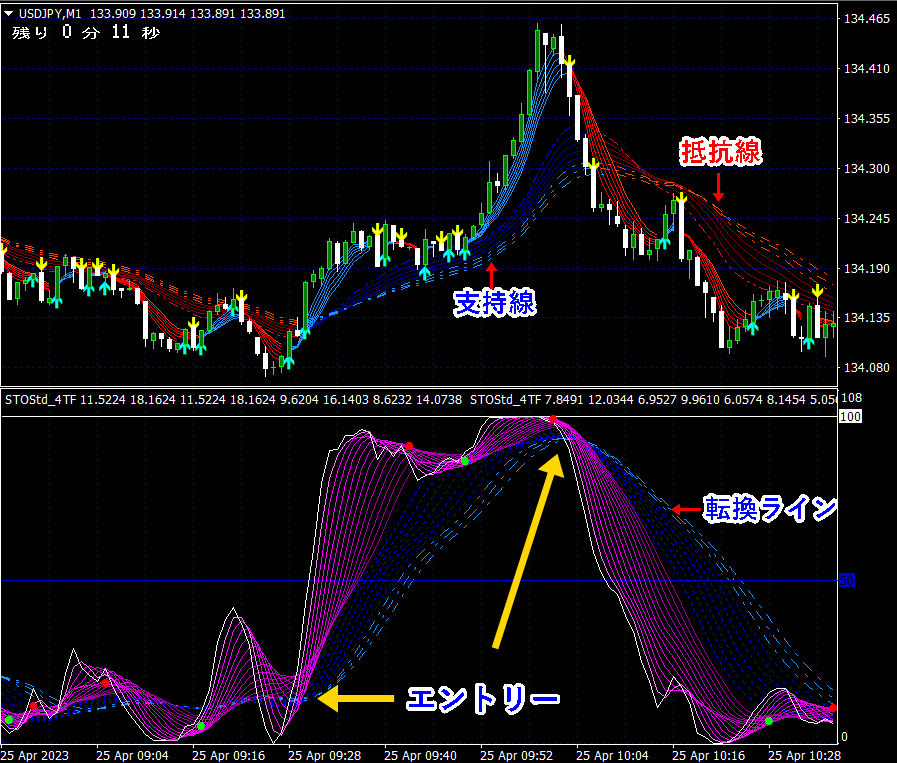
Task: Click the yellow signal arrow beneath the 抵抗線 arrow
Action: point(681,200)
